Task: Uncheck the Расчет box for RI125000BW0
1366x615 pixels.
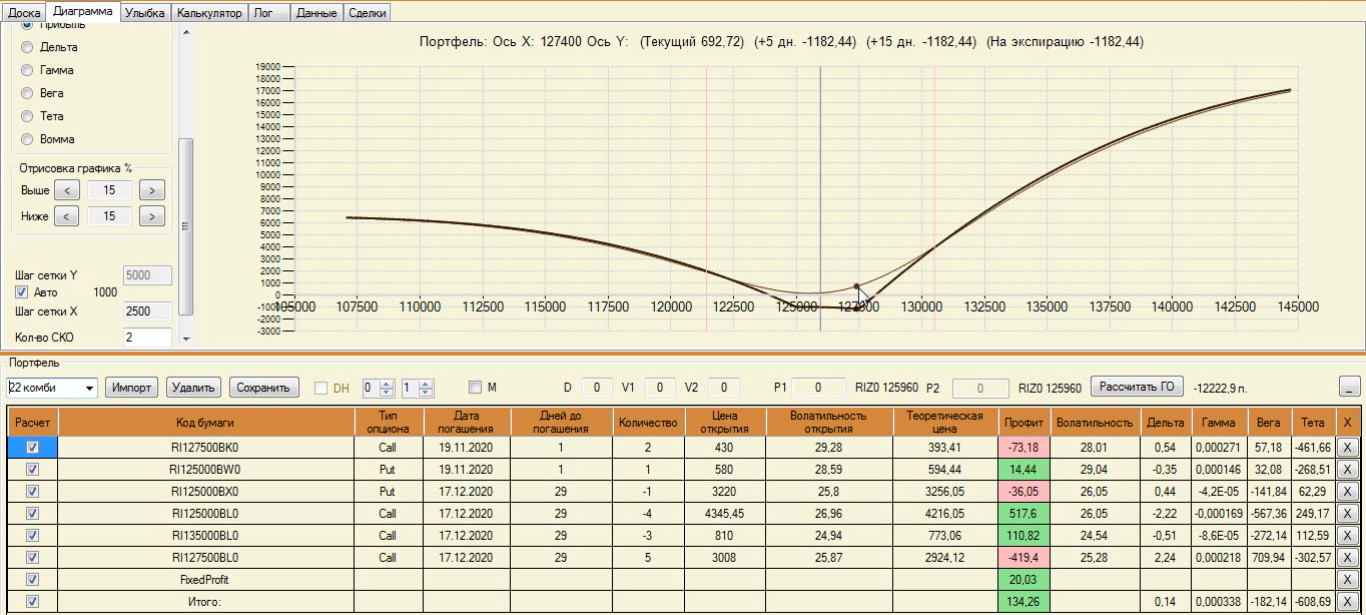Action: click(32, 469)
